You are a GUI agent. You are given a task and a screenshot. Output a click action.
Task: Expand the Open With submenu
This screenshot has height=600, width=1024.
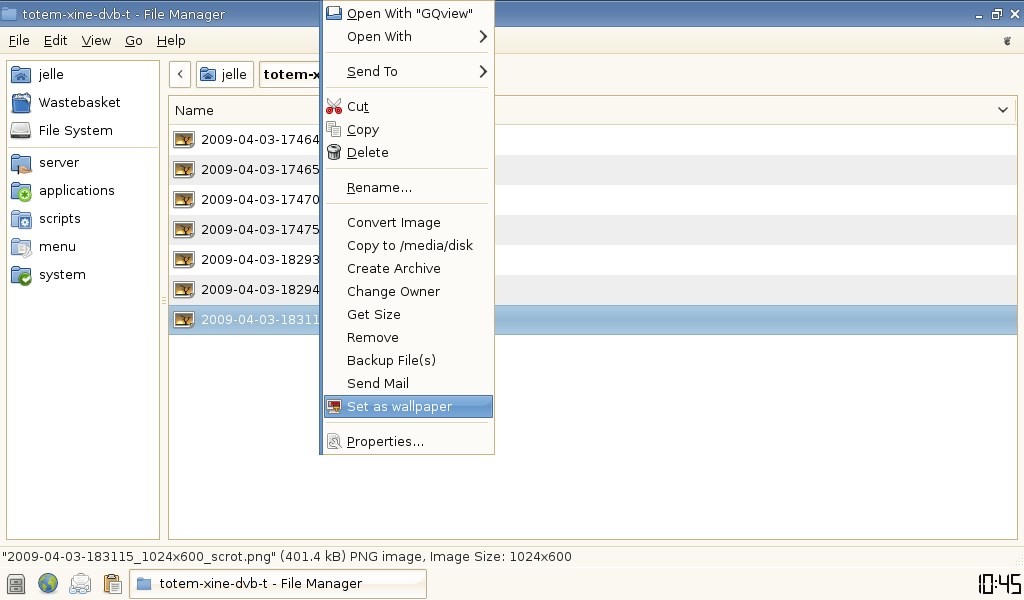483,37
